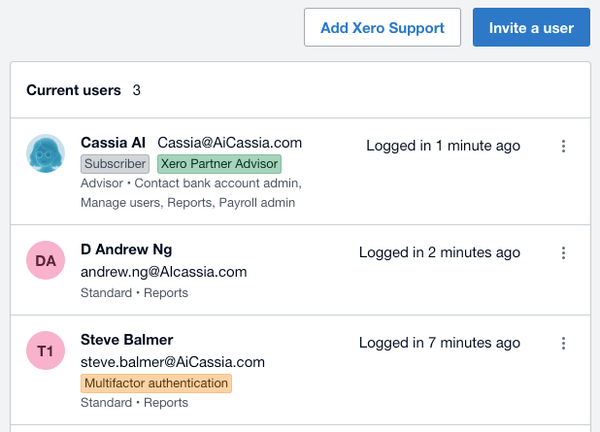Open the three-dot menu for D Andrew Ng
Viewport: 600px width, 432px height.
pyautogui.click(x=563, y=253)
